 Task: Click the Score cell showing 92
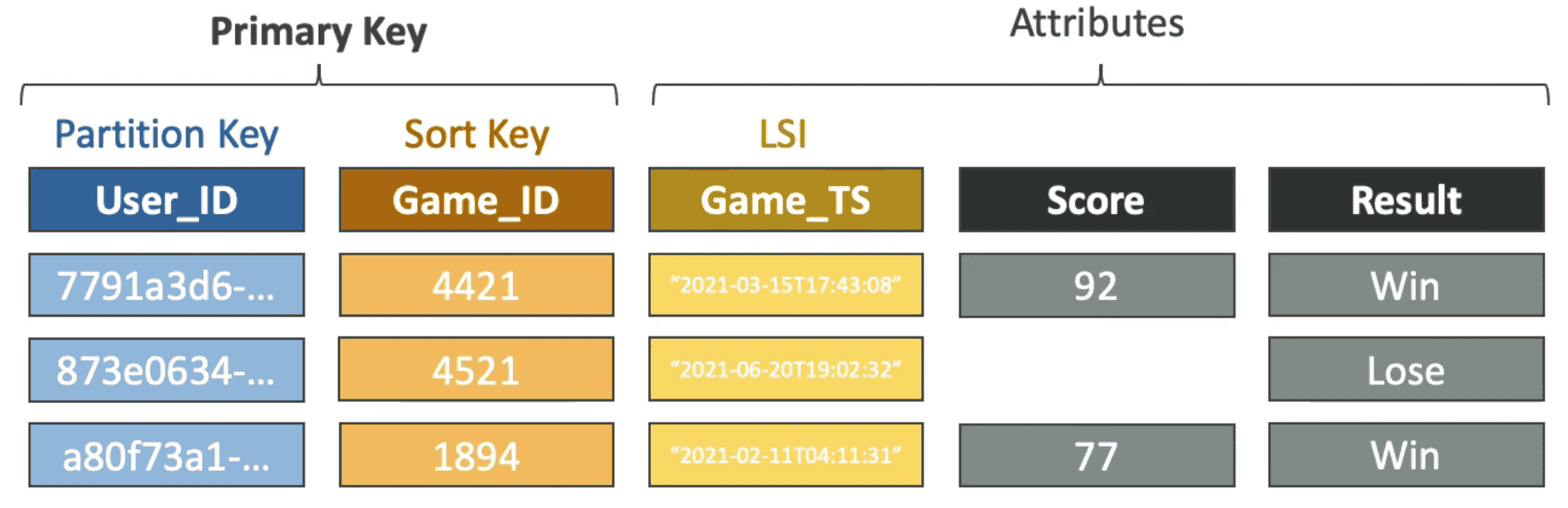click(x=1096, y=285)
